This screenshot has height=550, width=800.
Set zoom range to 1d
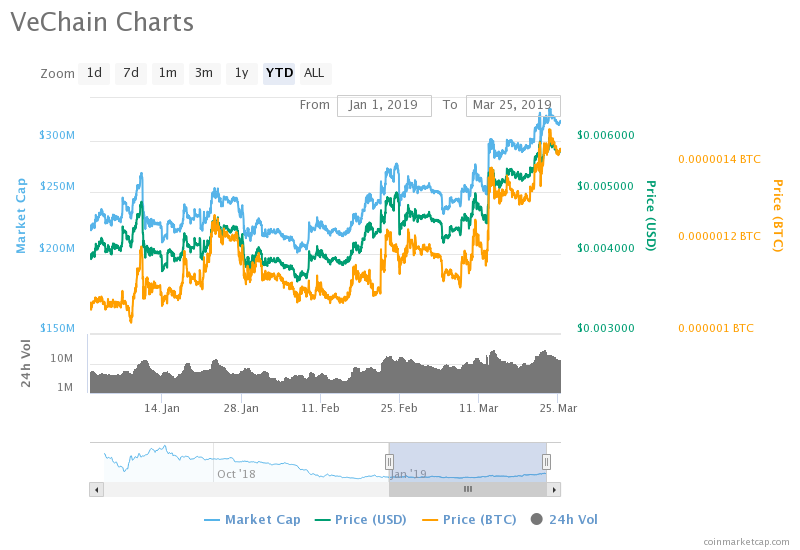pyautogui.click(x=94, y=73)
